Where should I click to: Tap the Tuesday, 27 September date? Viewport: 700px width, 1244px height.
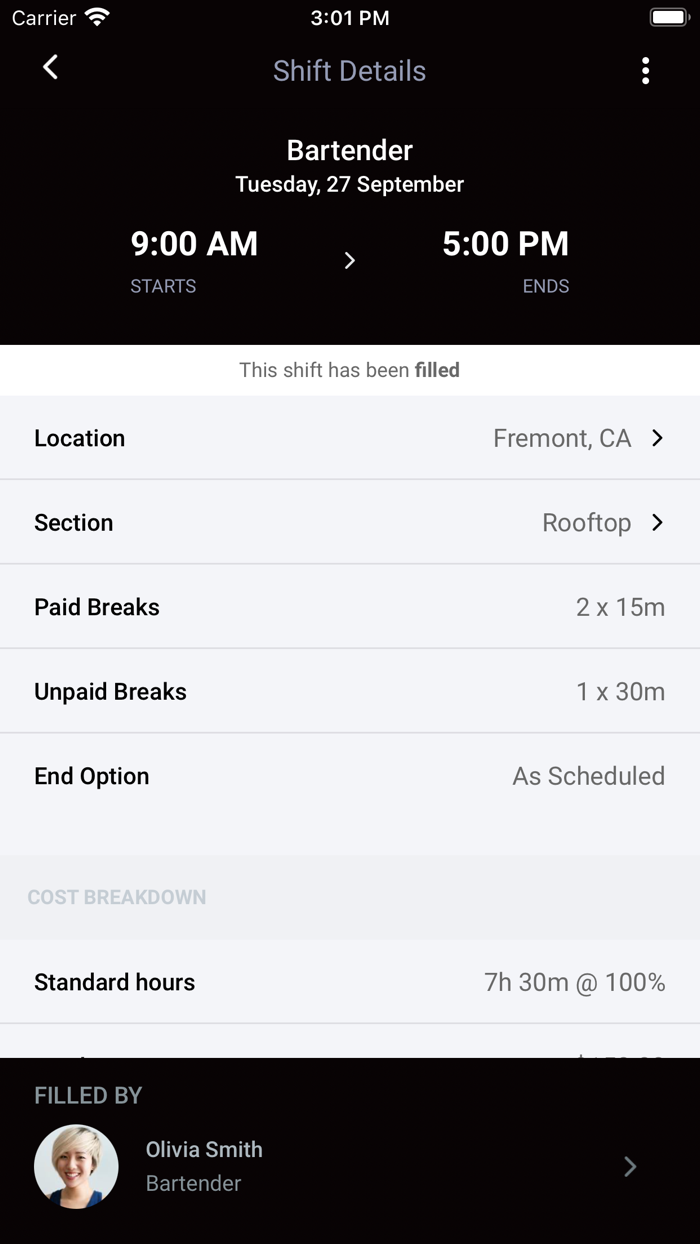pyautogui.click(x=349, y=185)
